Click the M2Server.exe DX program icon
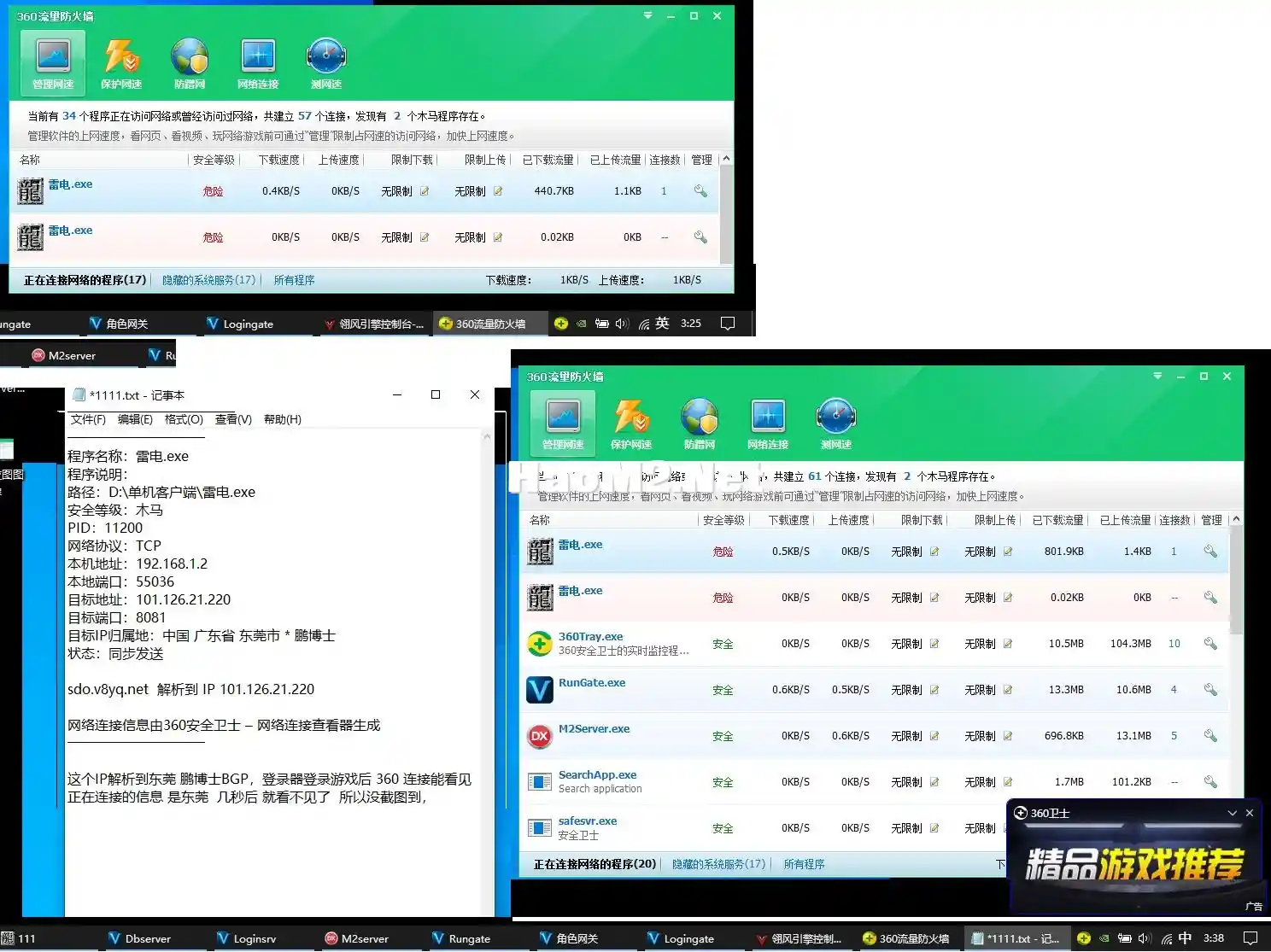 point(540,736)
